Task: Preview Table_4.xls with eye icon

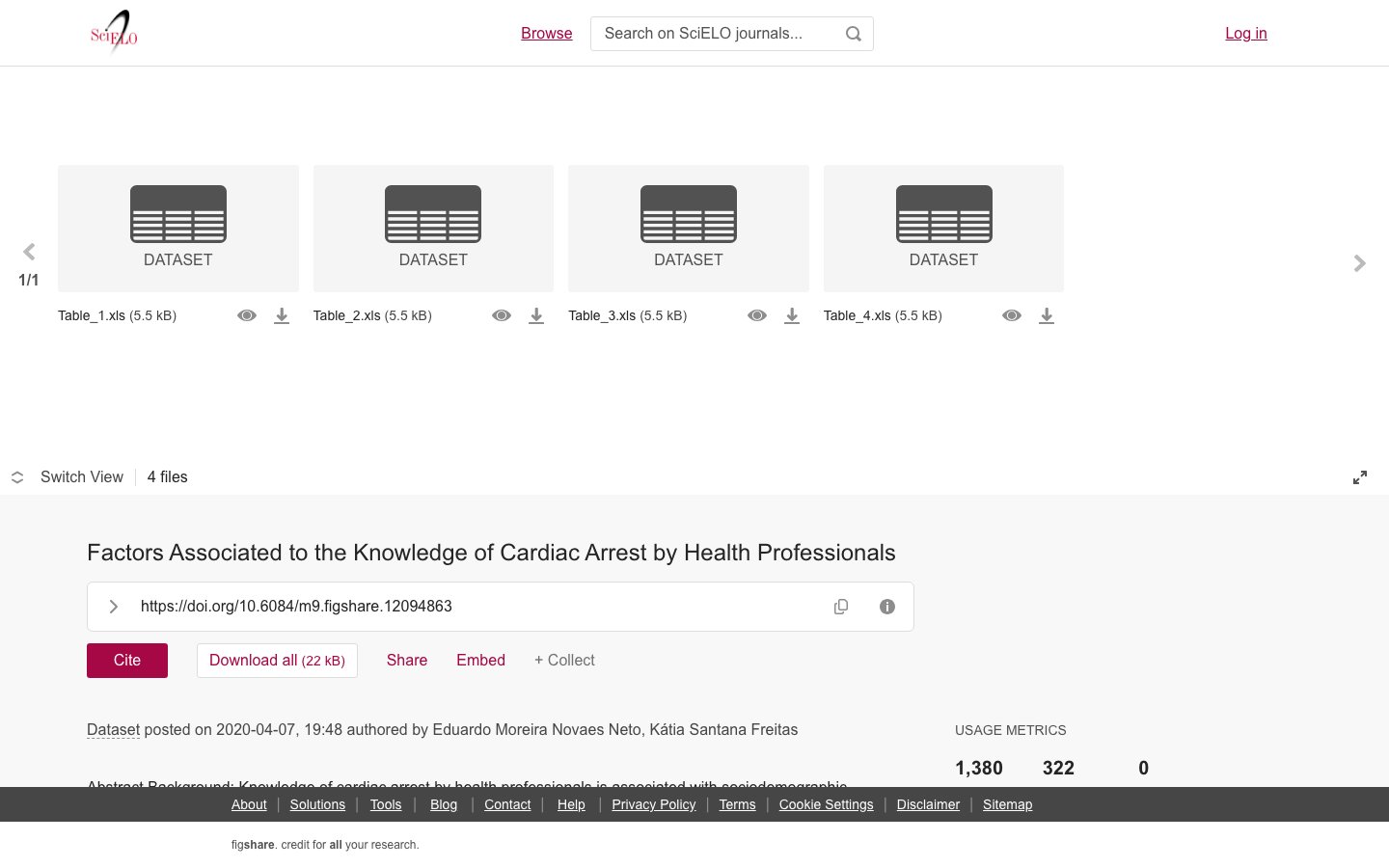Action: [x=1012, y=315]
